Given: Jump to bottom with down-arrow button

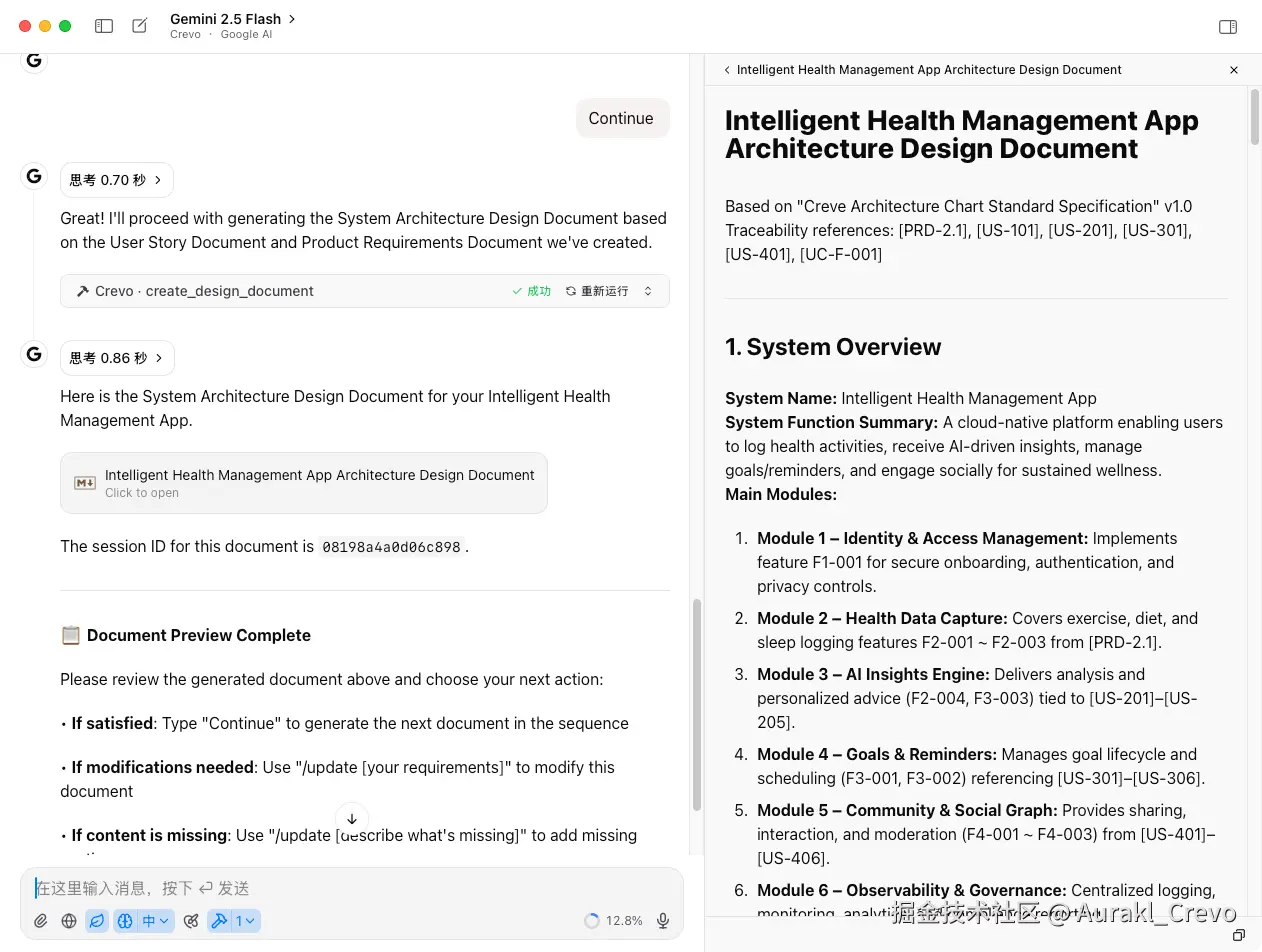Looking at the screenshot, I should coord(352,818).
